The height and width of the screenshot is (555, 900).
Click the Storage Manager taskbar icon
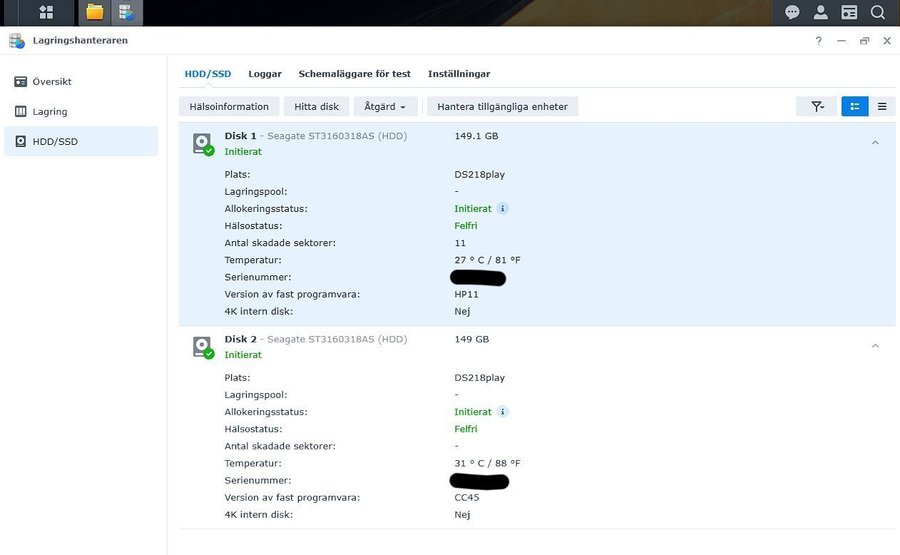[x=126, y=12]
